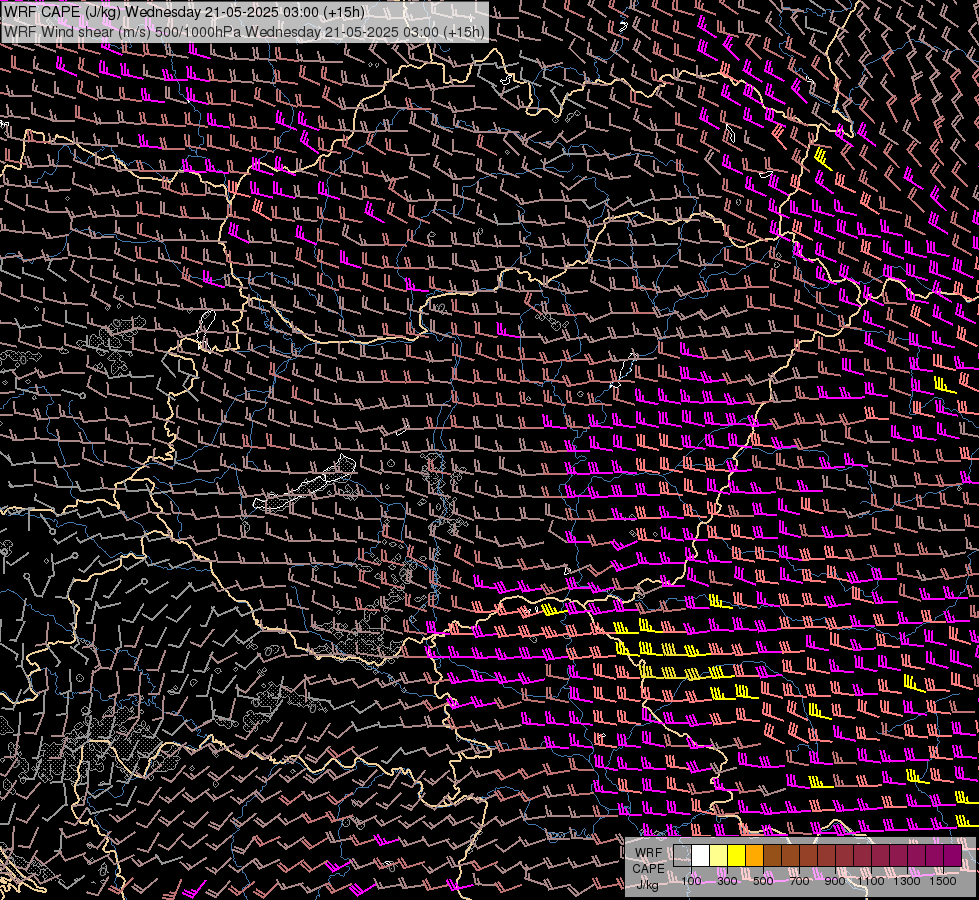Click the 500 legend value label

tap(763, 881)
